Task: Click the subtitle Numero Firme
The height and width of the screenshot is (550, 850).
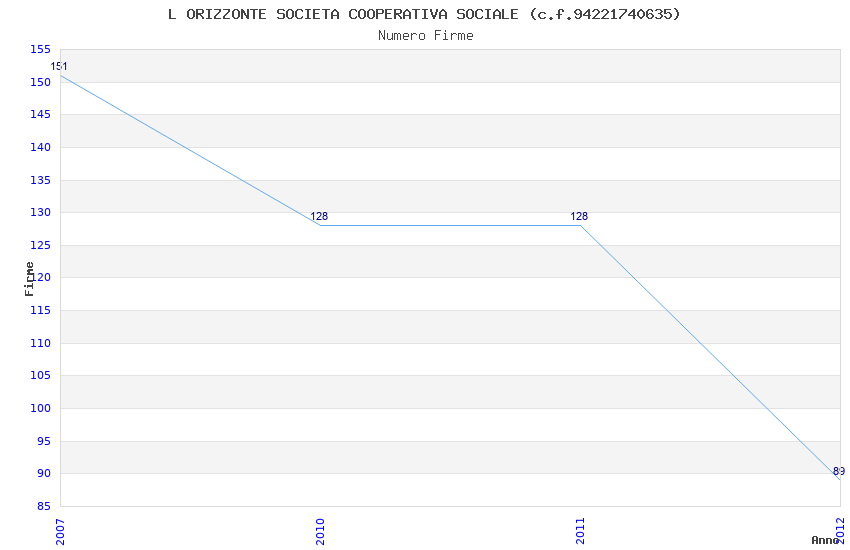Action: pyautogui.click(x=426, y=36)
